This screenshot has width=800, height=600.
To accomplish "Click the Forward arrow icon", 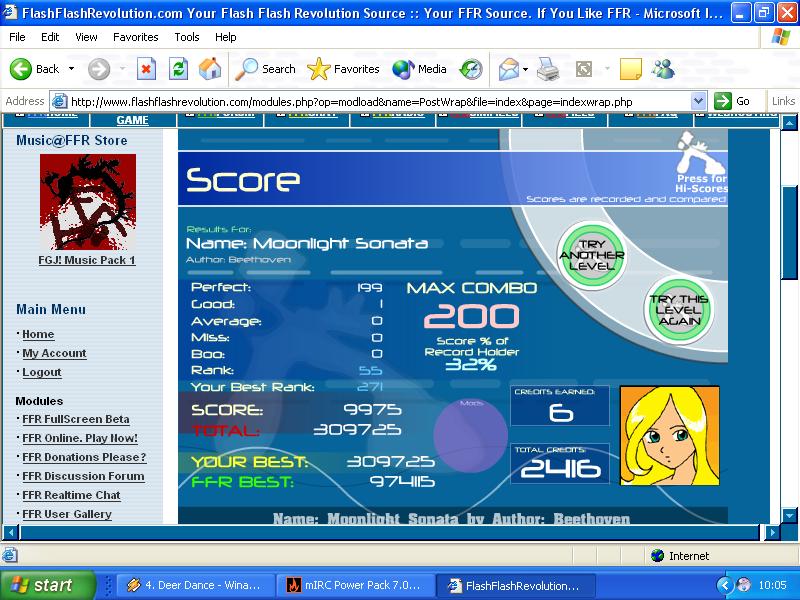I will tap(98, 69).
